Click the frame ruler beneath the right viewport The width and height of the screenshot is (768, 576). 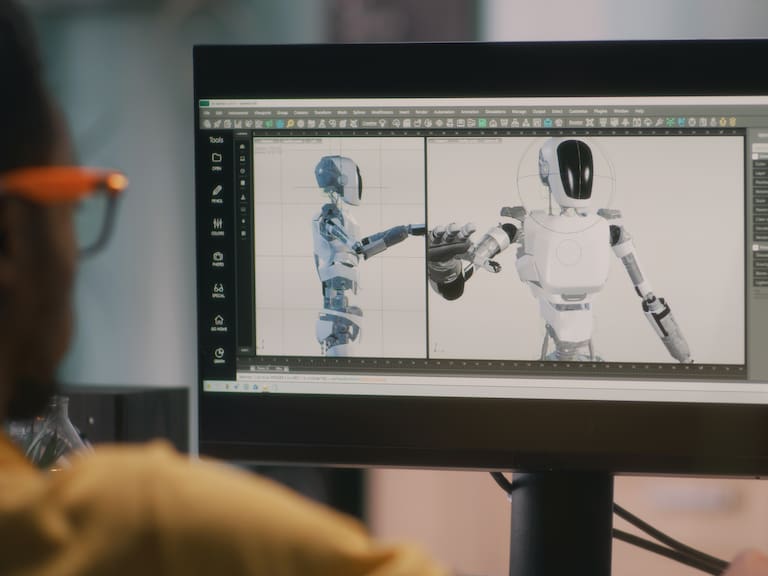(586, 365)
